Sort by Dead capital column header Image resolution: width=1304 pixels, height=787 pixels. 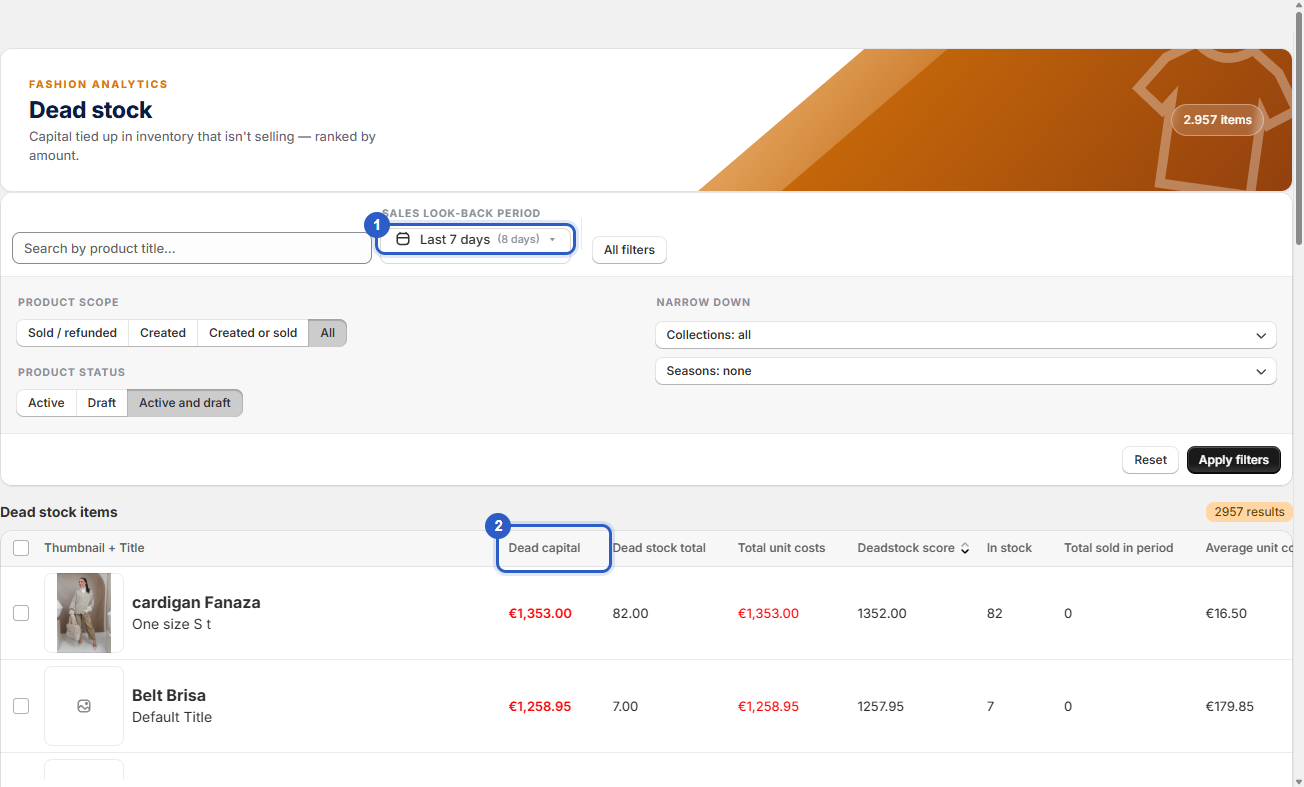(x=544, y=548)
